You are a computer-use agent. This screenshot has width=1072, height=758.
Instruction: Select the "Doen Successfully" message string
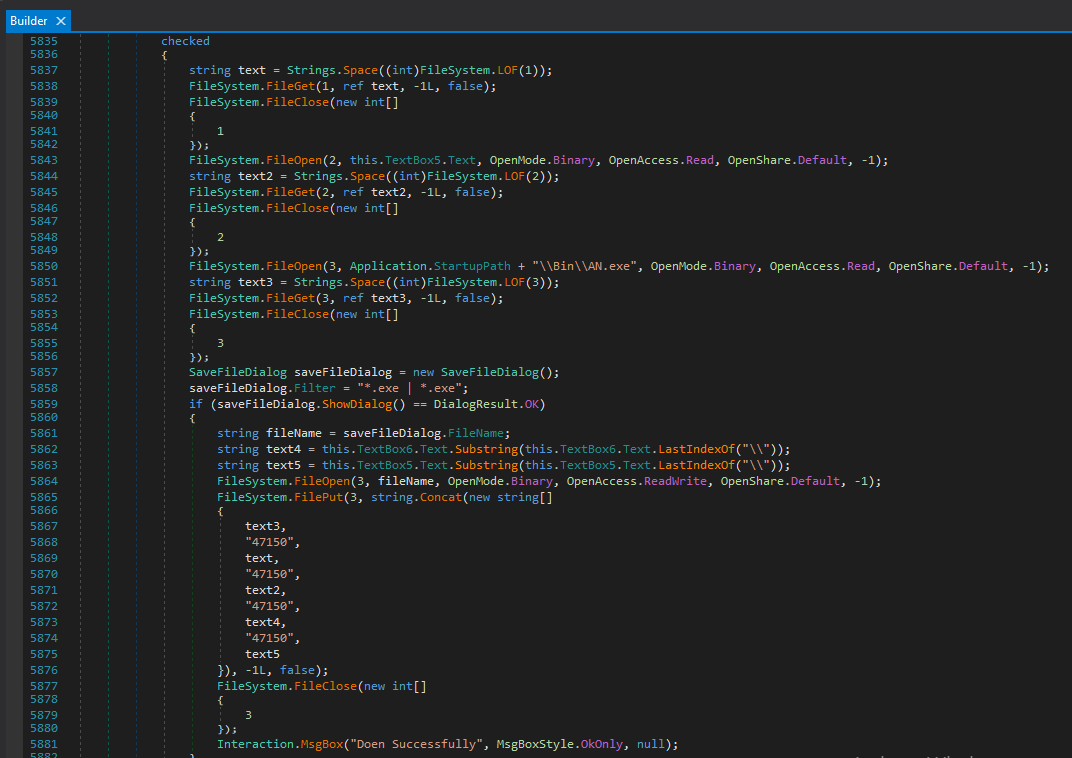click(416, 744)
